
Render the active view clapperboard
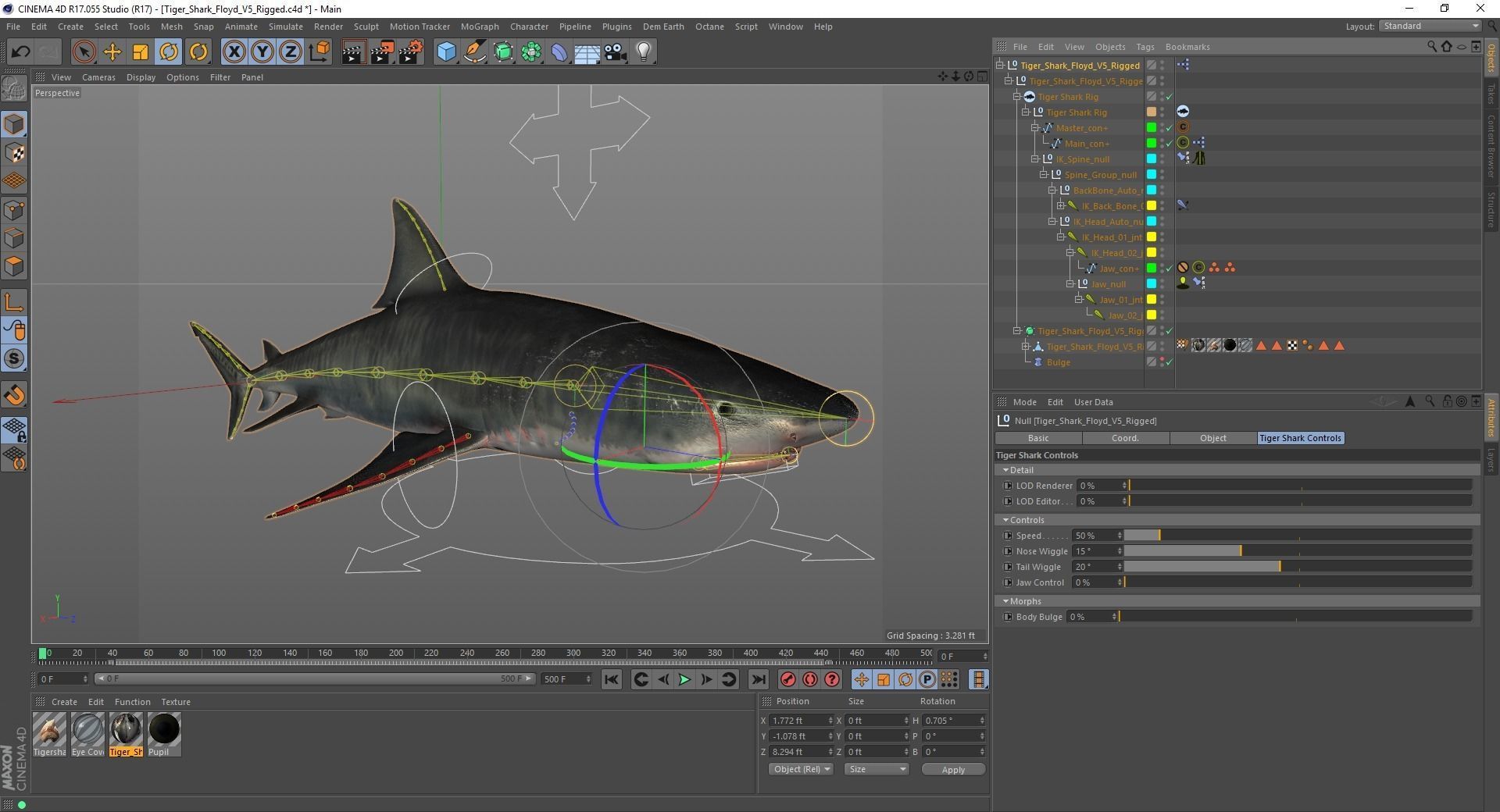coord(353,52)
